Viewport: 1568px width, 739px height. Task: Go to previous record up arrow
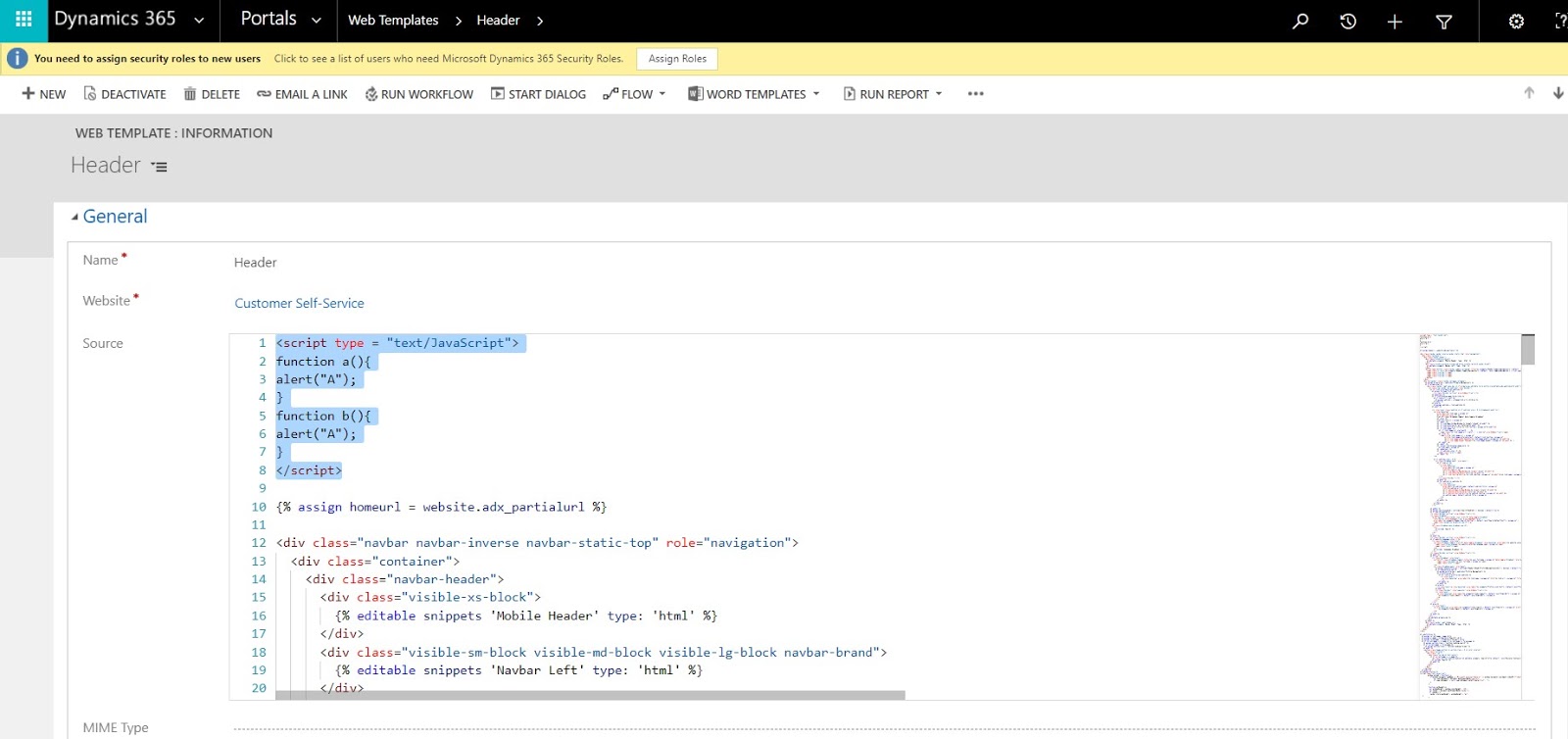pyautogui.click(x=1529, y=93)
